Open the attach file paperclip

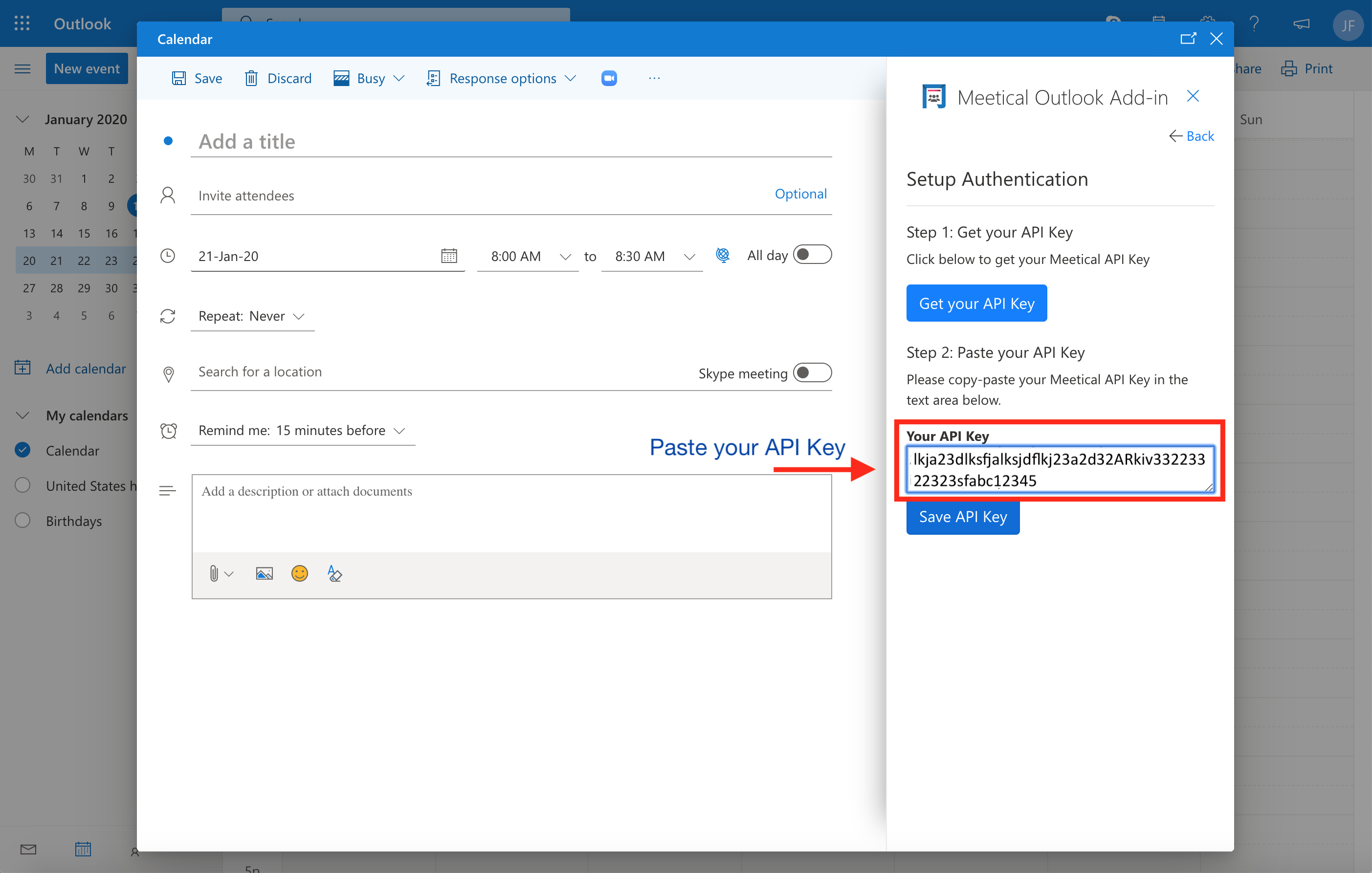pyautogui.click(x=214, y=573)
